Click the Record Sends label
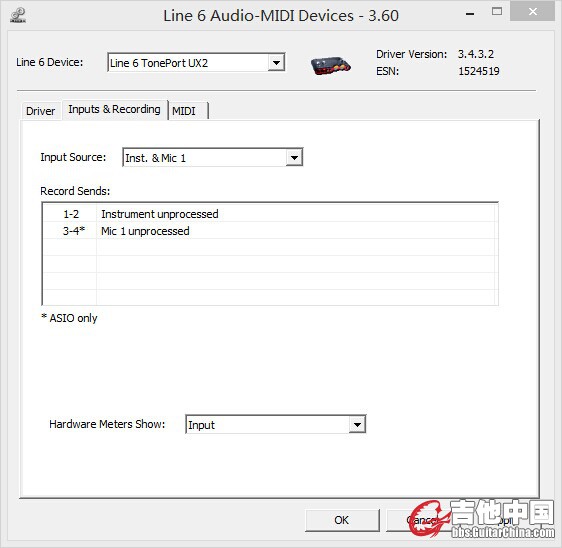562x548 pixels. (75, 191)
